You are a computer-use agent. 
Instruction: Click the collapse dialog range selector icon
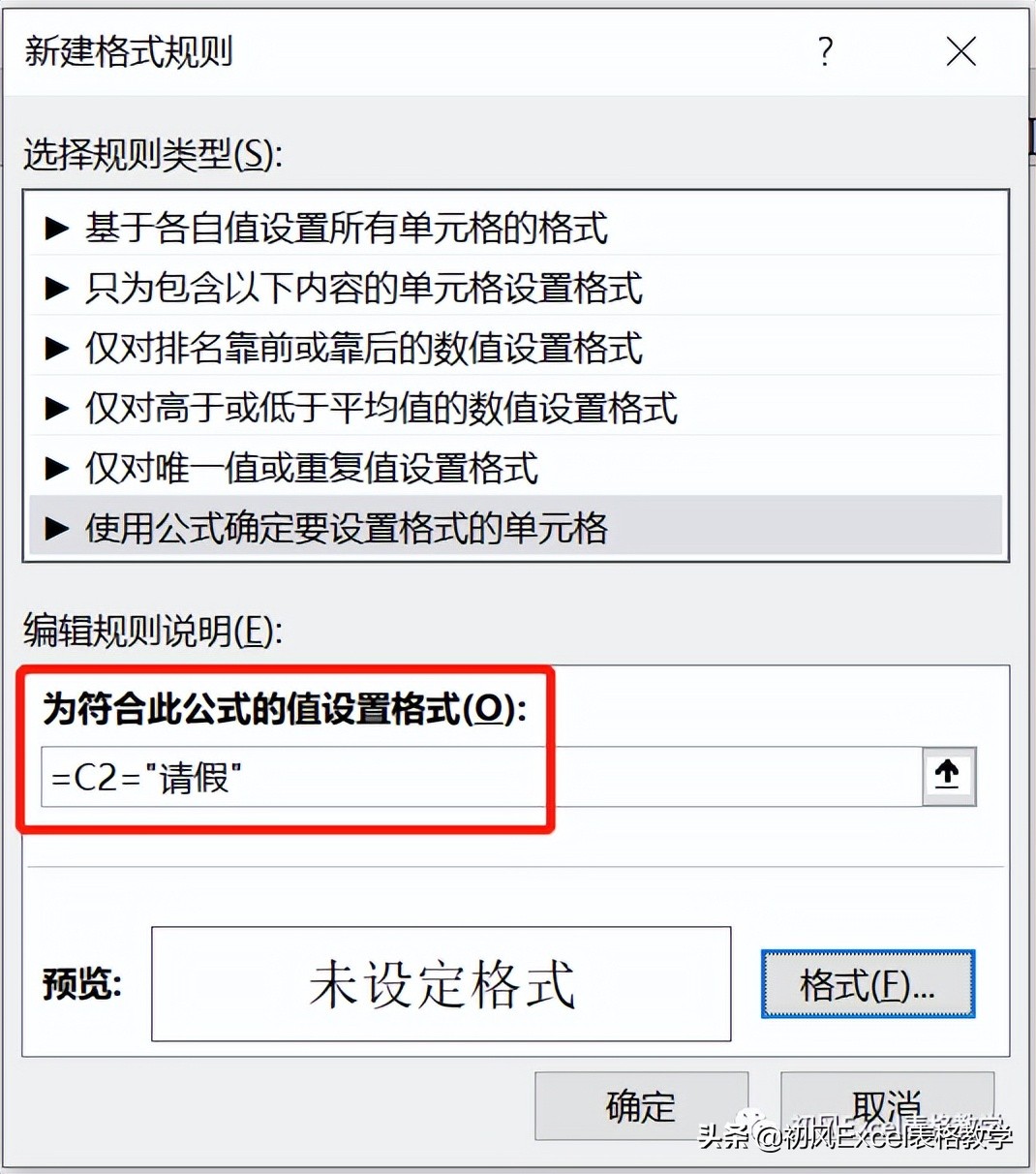(948, 776)
